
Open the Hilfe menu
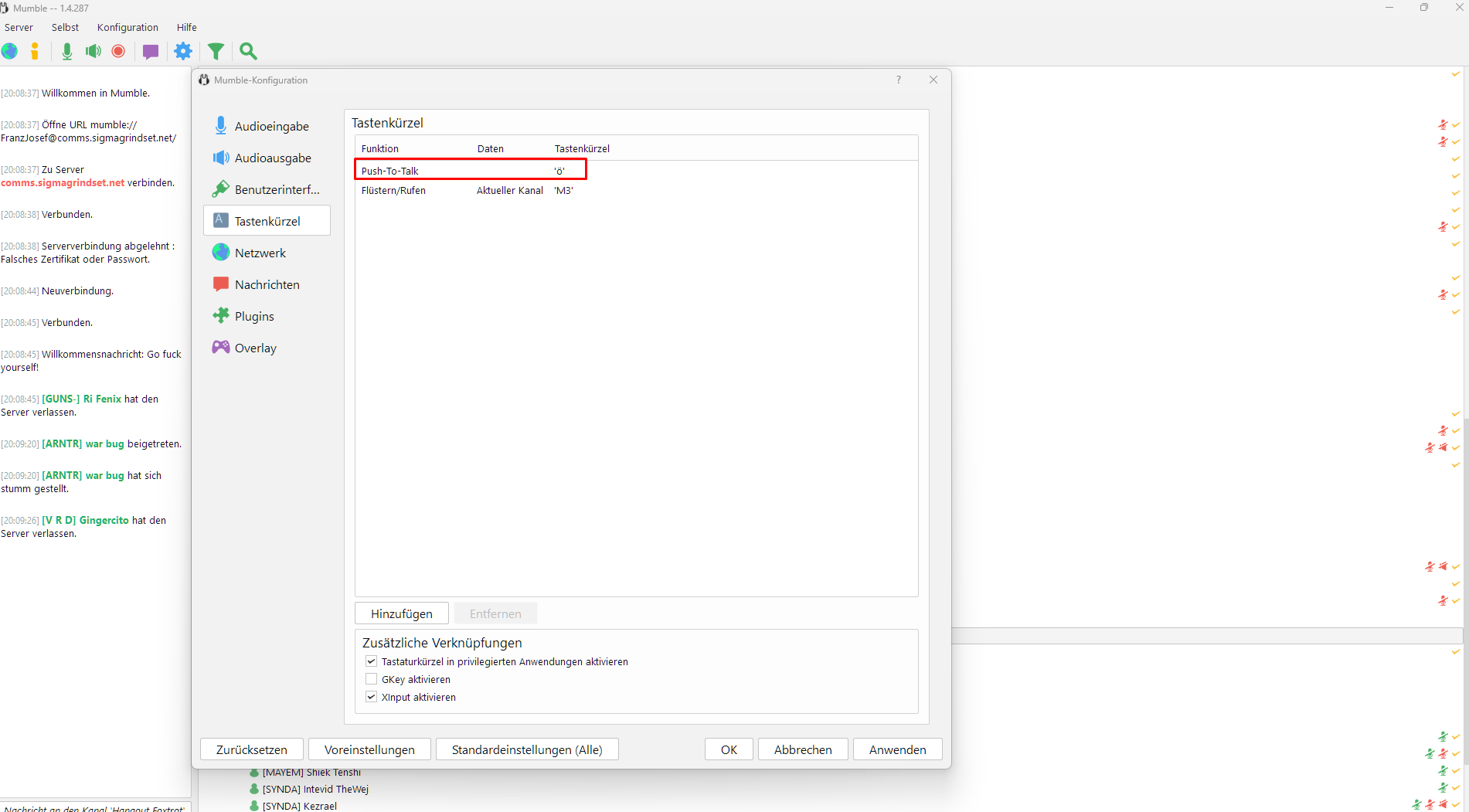click(x=186, y=27)
